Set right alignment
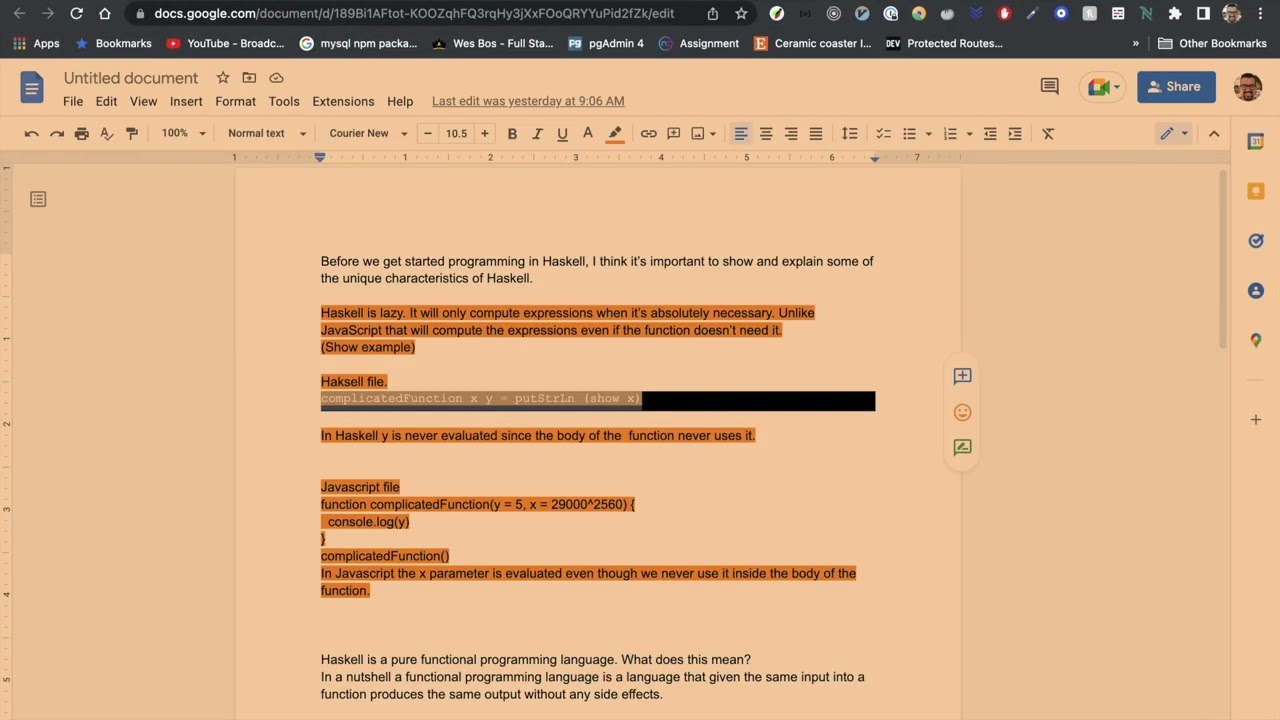This screenshot has height=720, width=1280. [791, 133]
